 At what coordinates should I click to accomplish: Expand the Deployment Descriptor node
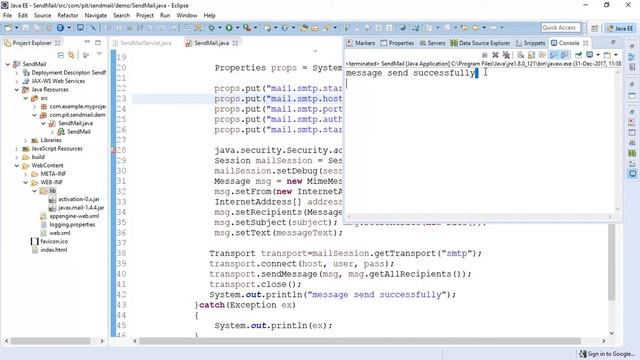point(17,73)
